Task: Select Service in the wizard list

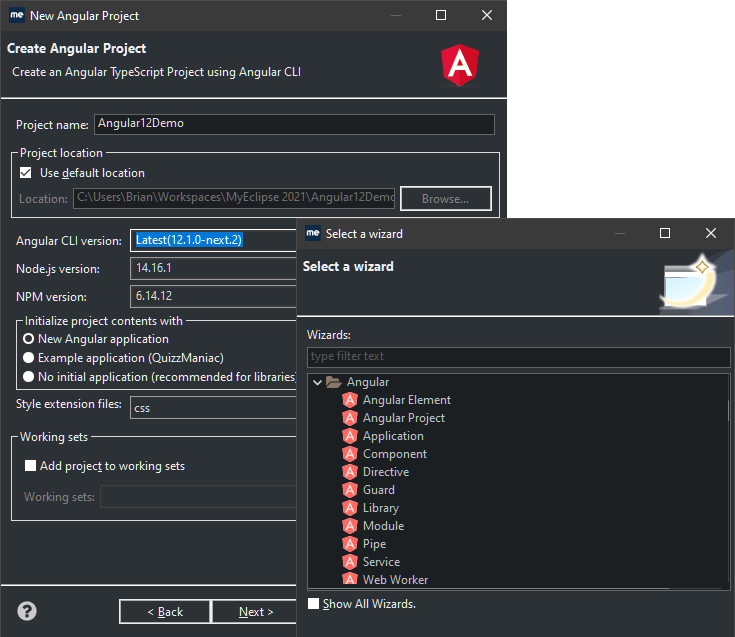Action: coord(381,562)
